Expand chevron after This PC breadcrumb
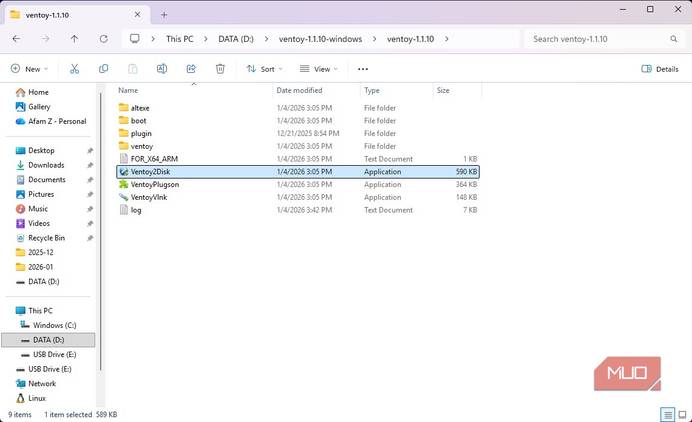The height and width of the screenshot is (422, 692). click(206, 39)
